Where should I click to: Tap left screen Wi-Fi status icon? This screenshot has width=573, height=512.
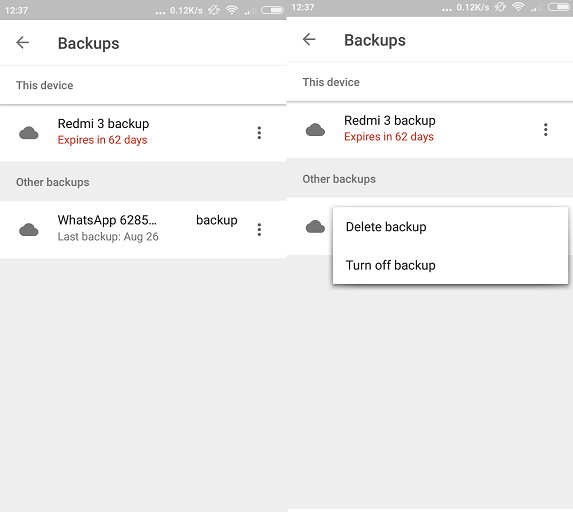[x=232, y=10]
